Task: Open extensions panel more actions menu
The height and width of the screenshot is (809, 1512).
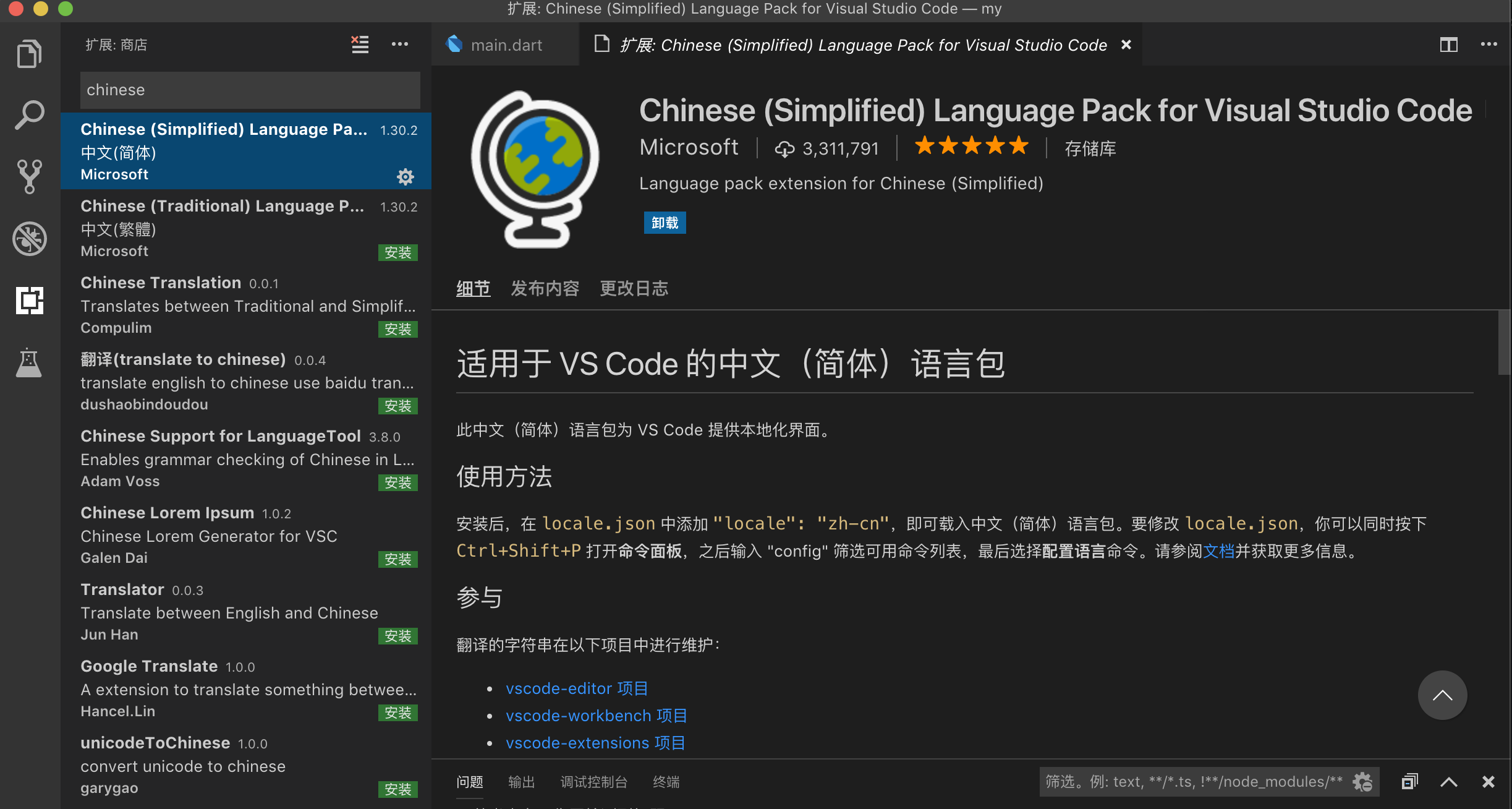Action: click(400, 45)
